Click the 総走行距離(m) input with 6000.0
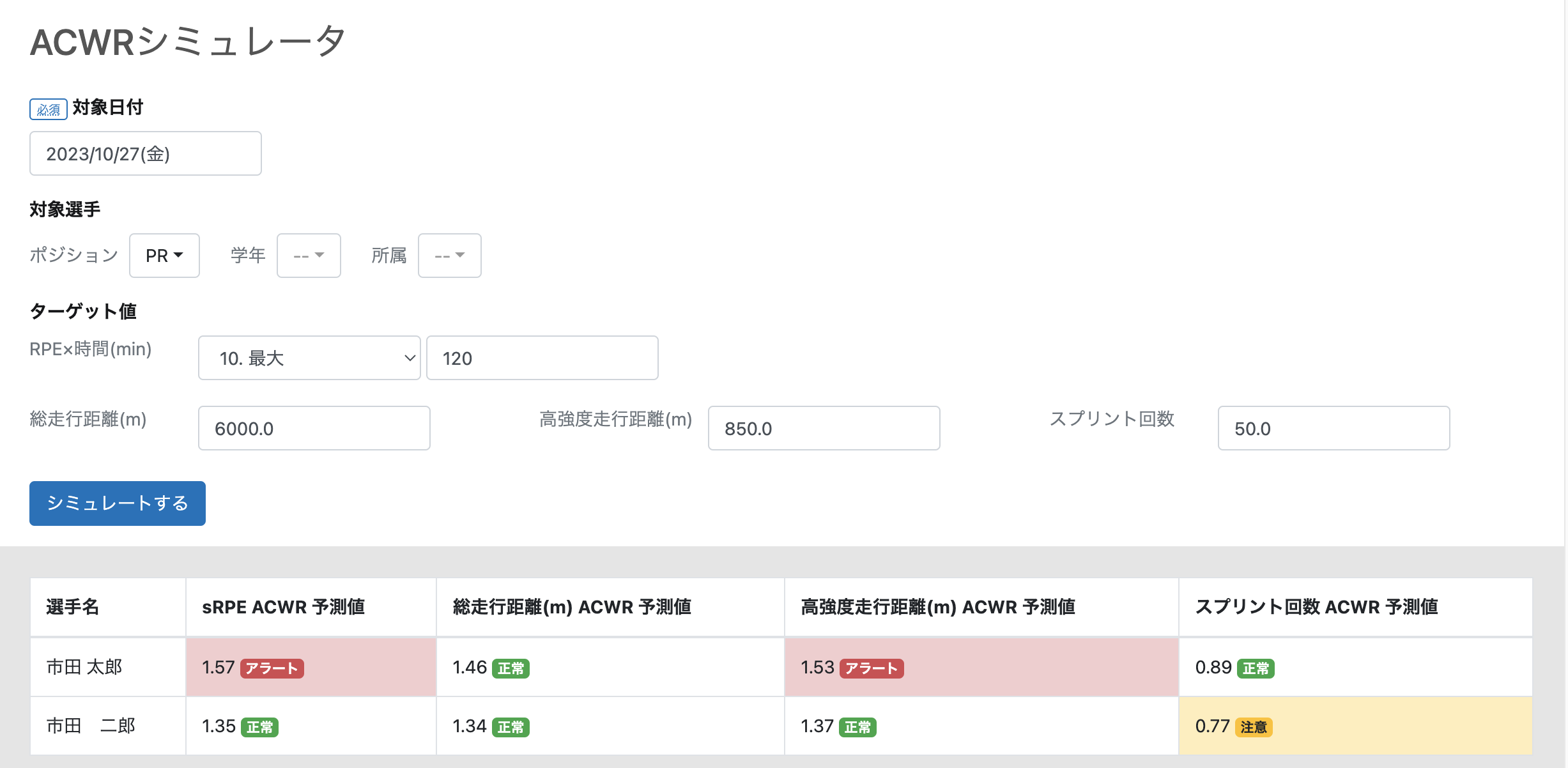Screen dimensions: 1568x768 314,428
